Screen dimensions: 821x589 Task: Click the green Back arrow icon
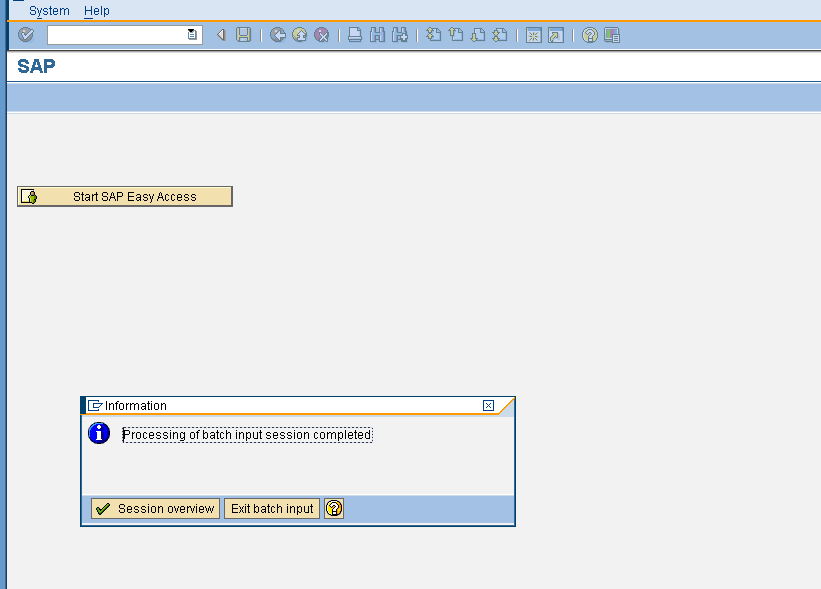coord(276,34)
